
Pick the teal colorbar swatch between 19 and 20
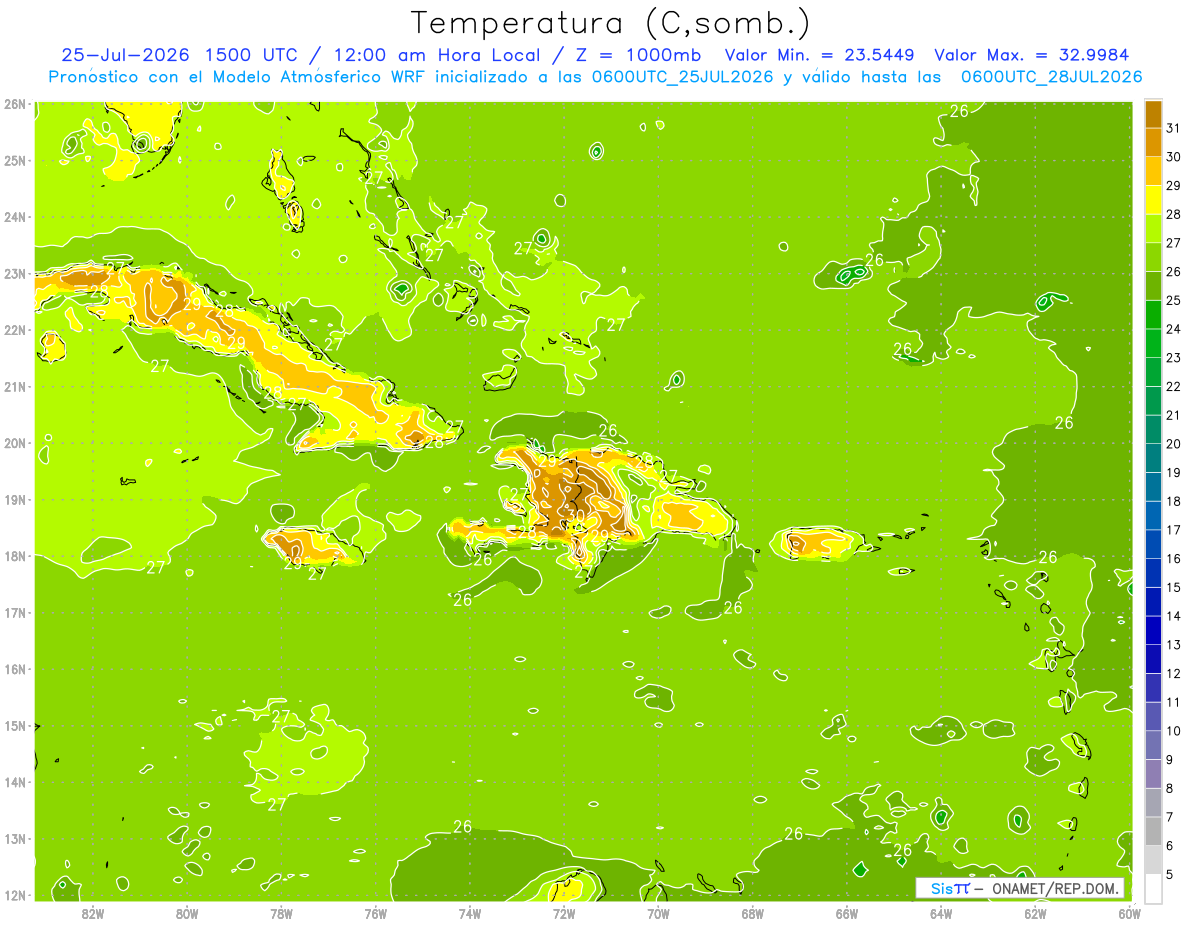pyautogui.click(x=1153, y=458)
